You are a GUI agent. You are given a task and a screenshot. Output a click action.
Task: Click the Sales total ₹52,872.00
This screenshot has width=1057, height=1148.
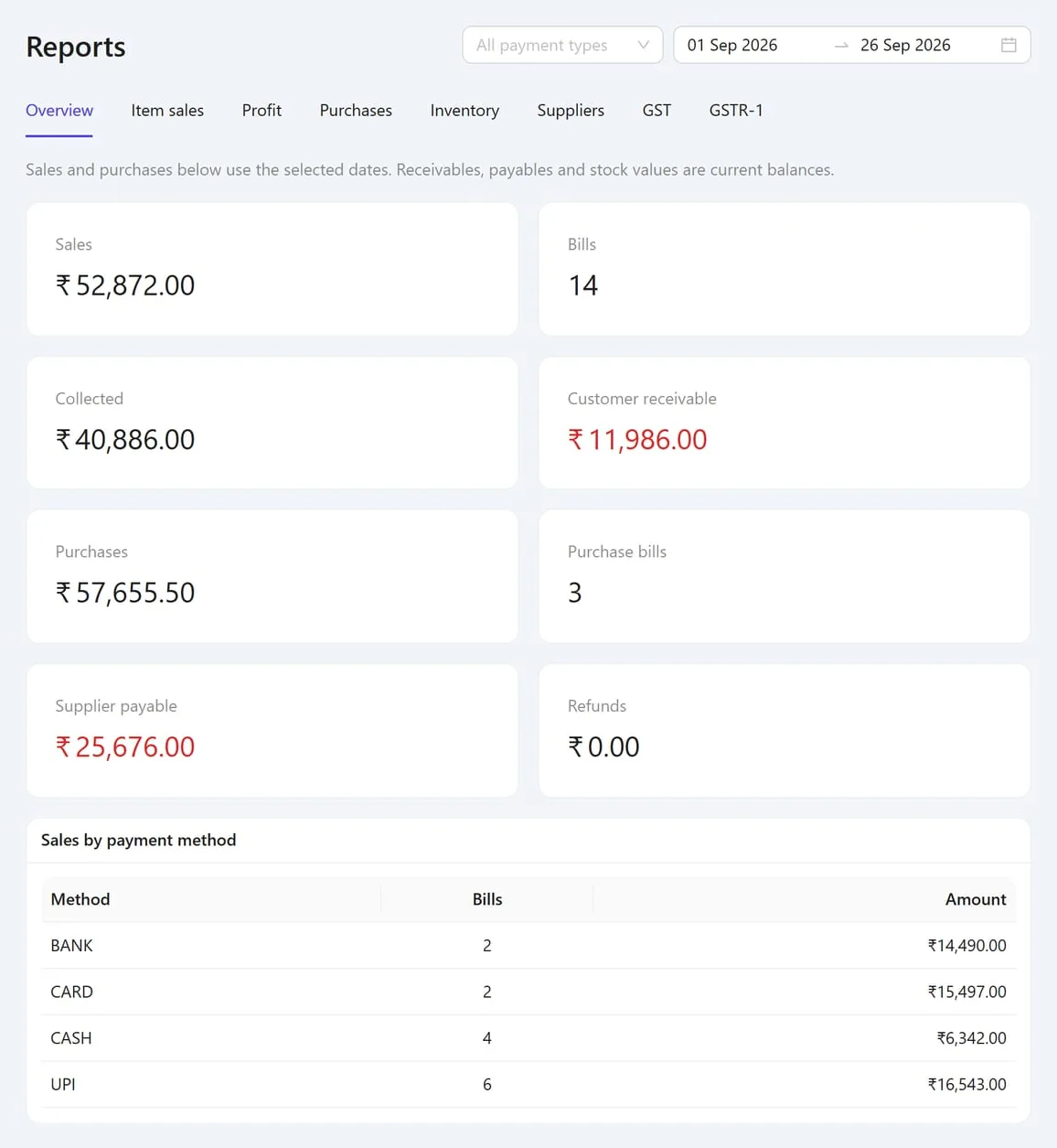point(125,285)
